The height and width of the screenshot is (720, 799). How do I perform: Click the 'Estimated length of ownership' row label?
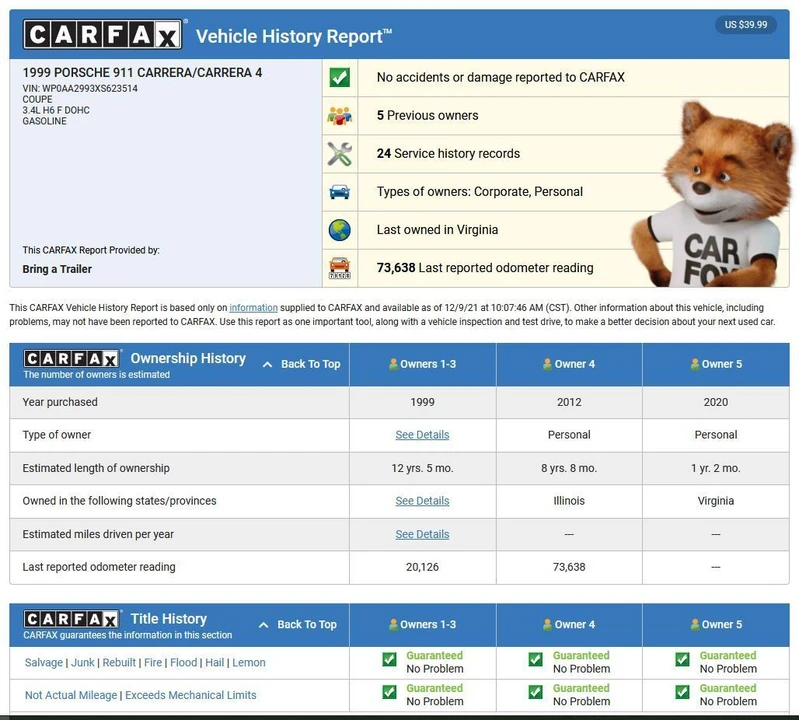[x=96, y=468]
